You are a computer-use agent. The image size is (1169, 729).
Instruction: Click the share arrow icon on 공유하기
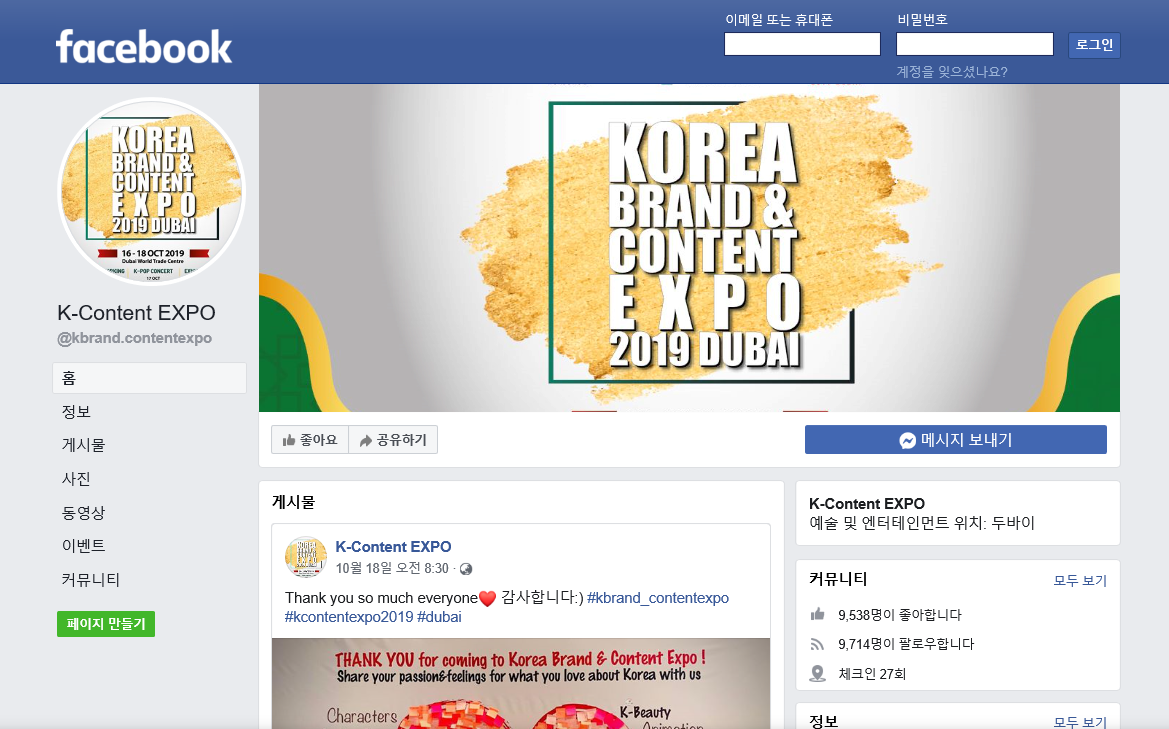(x=365, y=441)
